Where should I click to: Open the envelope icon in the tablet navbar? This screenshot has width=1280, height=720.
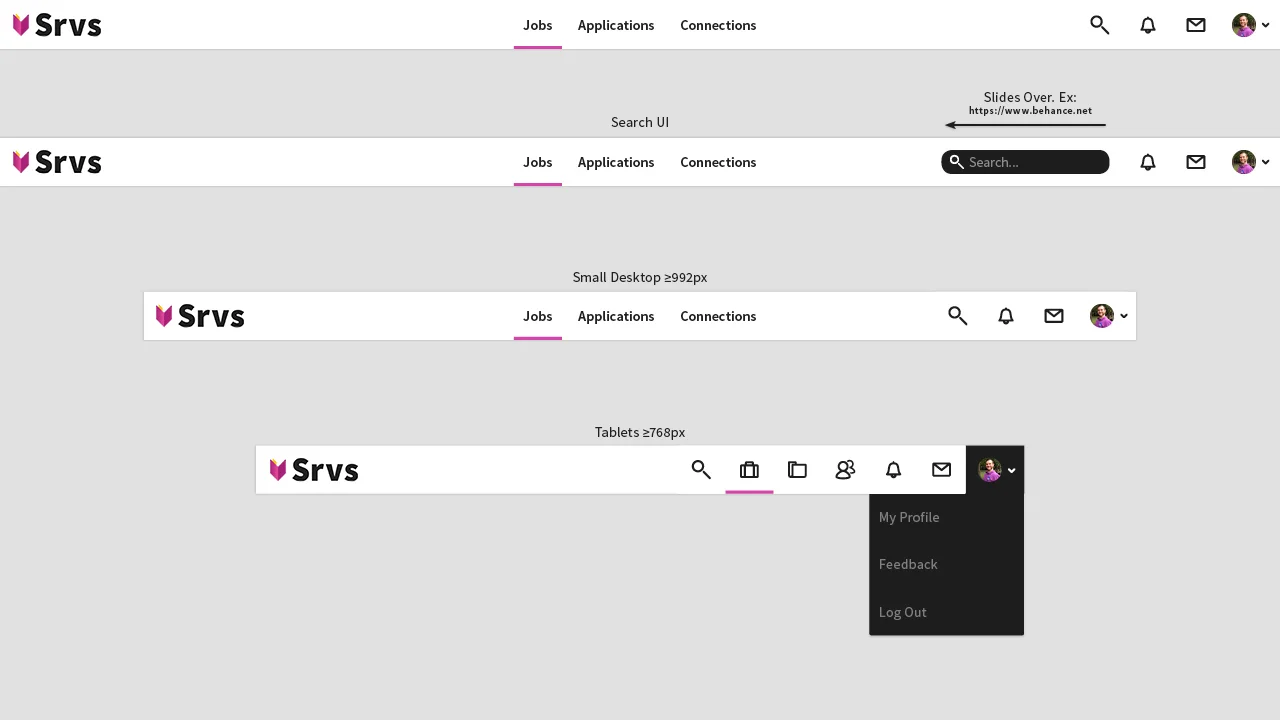[941, 470]
